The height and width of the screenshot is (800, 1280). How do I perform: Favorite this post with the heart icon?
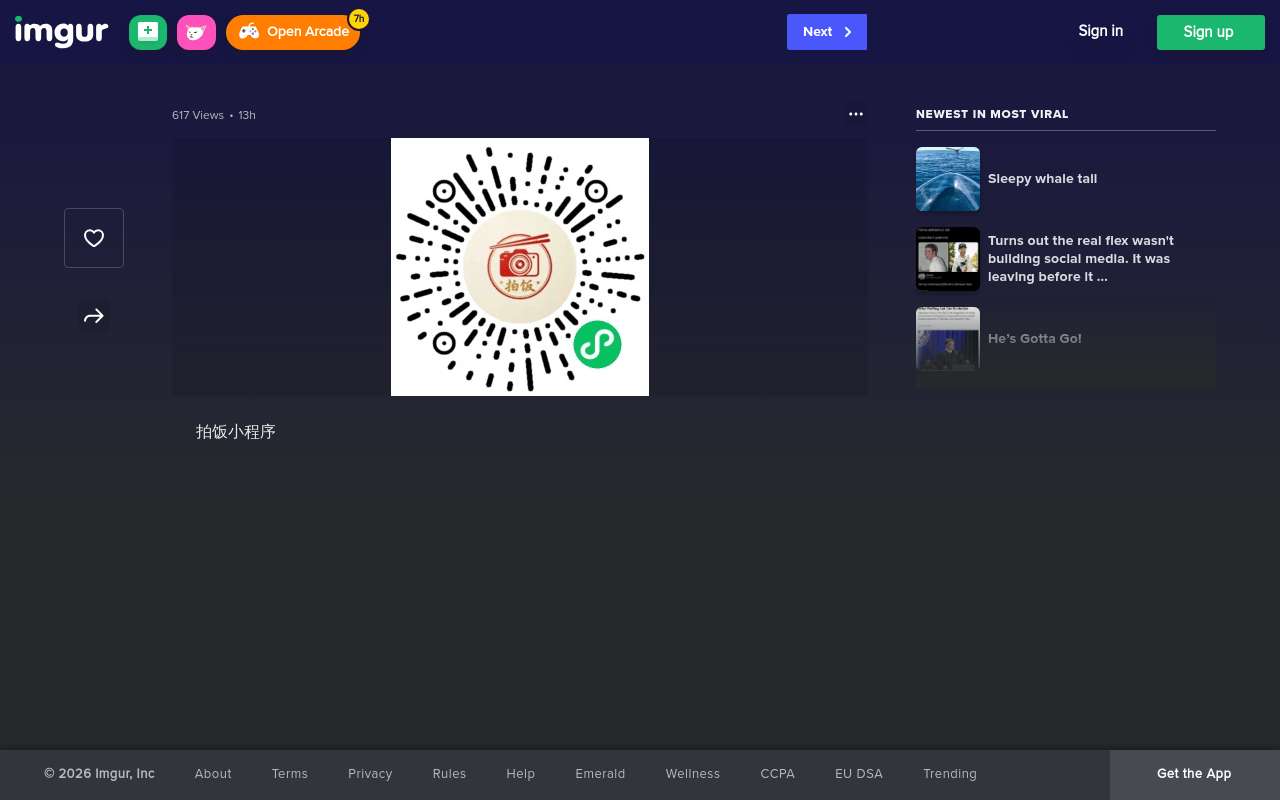94,238
